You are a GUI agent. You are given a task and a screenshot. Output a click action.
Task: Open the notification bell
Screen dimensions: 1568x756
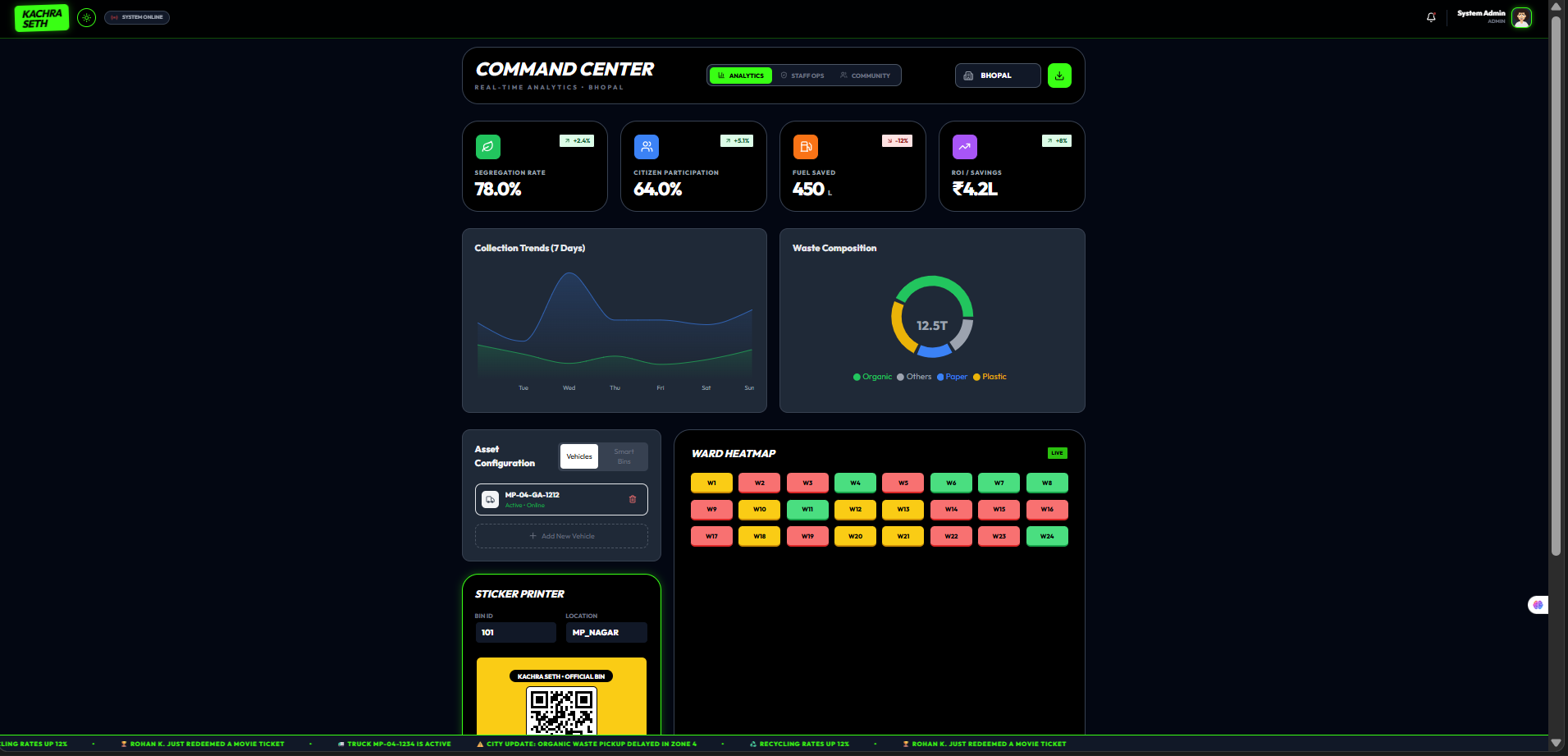point(1431,17)
